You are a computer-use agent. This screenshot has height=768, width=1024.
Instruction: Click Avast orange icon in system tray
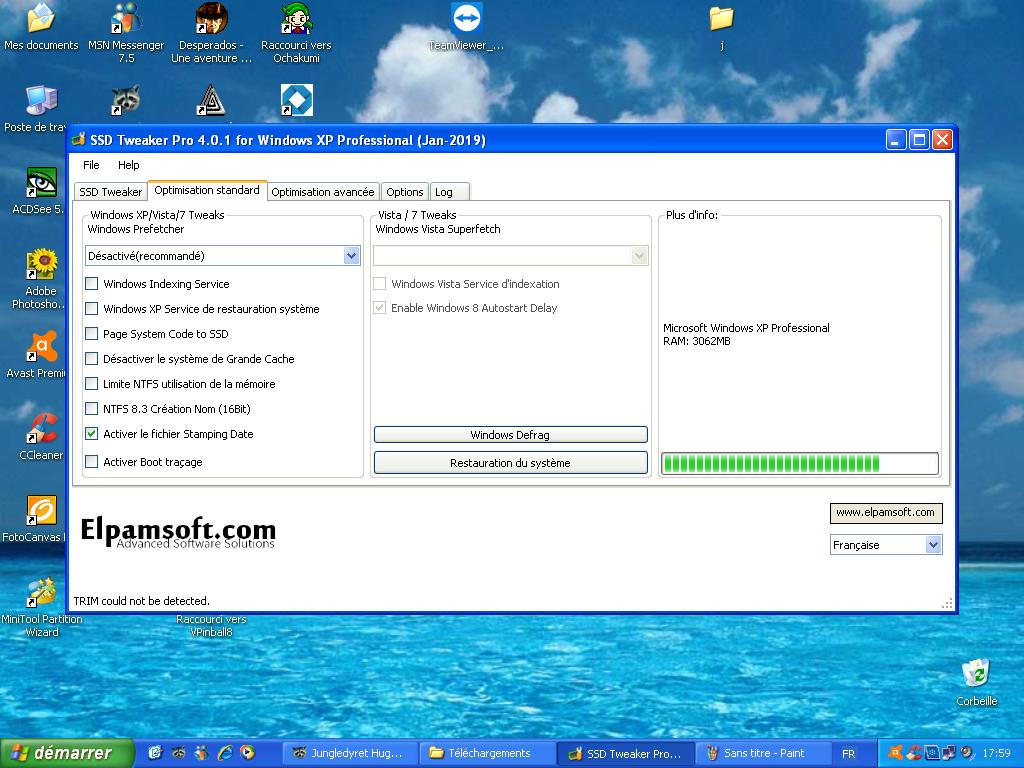pos(896,753)
